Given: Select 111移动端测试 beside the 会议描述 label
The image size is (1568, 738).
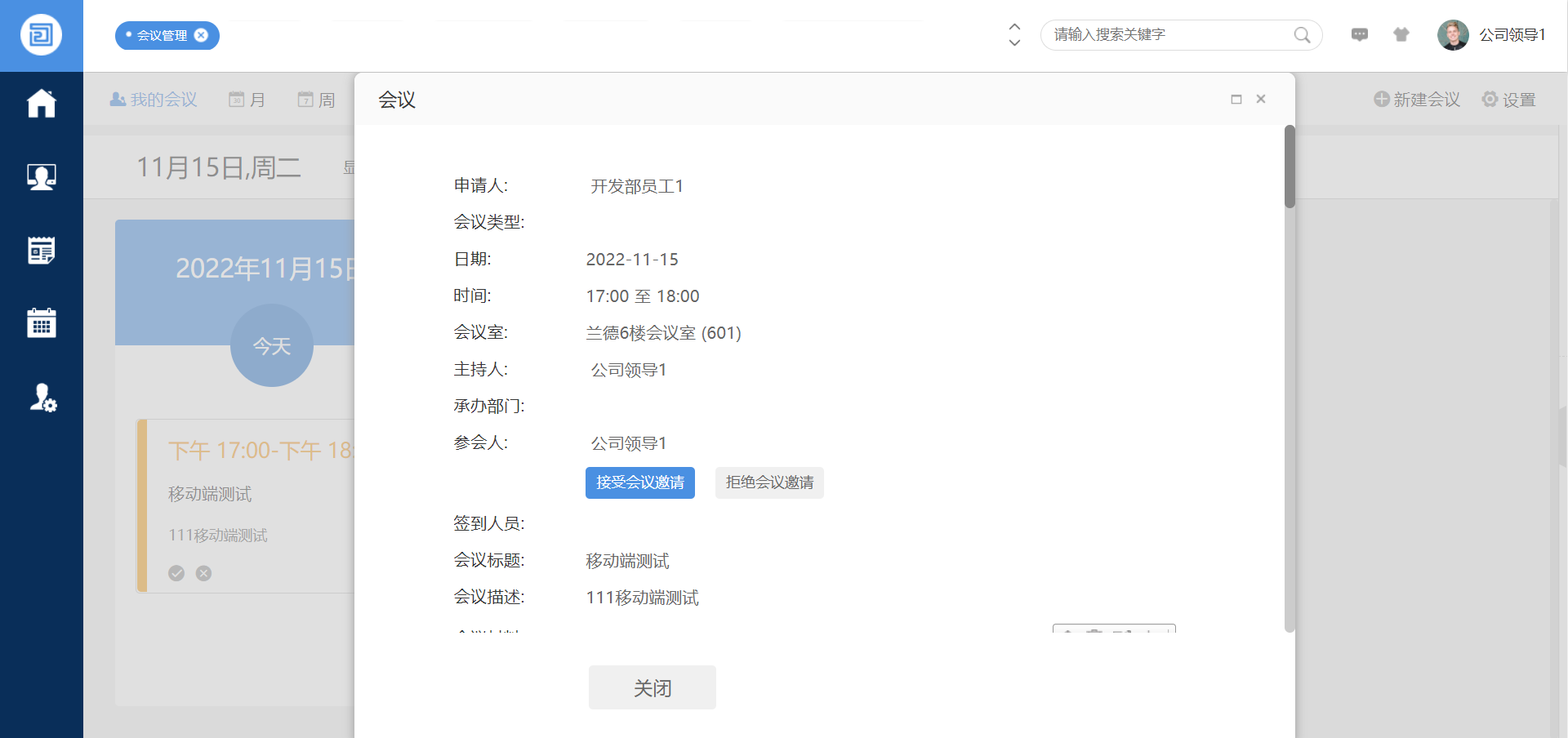Looking at the screenshot, I should [643, 598].
